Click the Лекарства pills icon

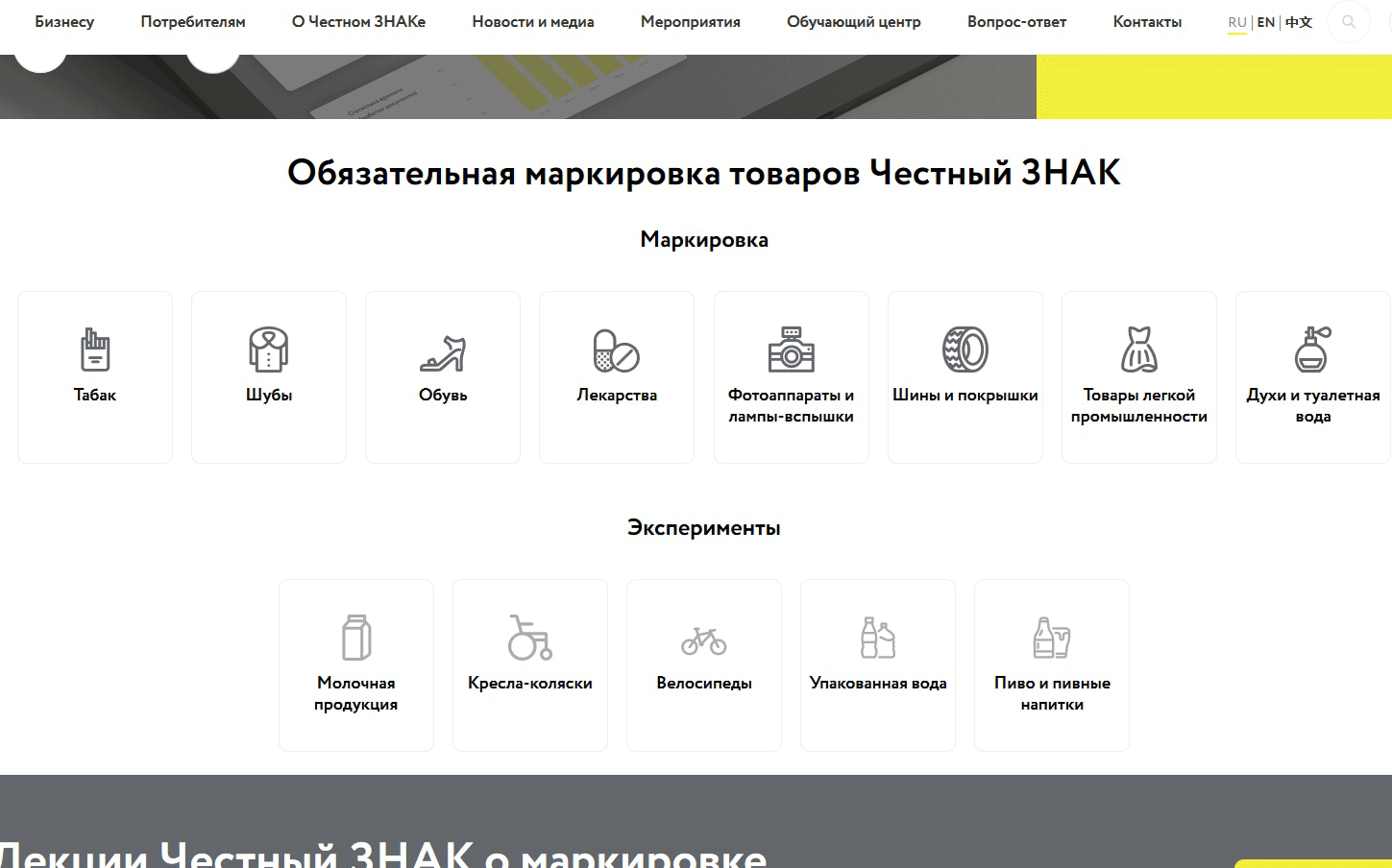tap(617, 350)
